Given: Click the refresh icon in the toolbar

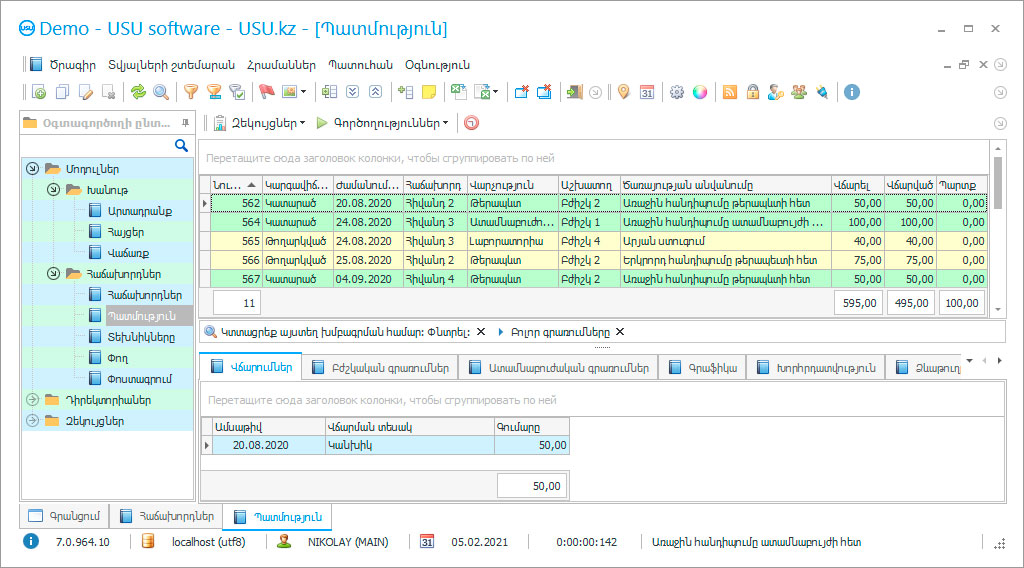Looking at the screenshot, I should [138, 92].
